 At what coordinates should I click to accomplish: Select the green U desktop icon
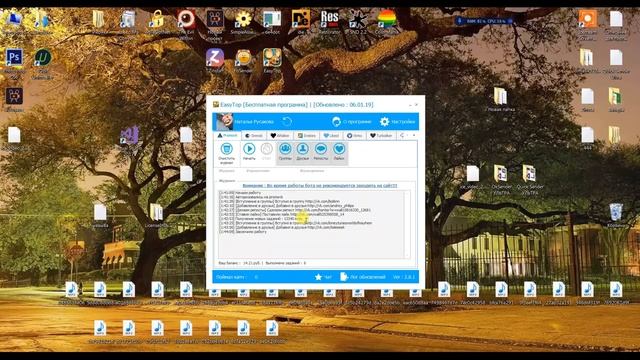coord(43,58)
